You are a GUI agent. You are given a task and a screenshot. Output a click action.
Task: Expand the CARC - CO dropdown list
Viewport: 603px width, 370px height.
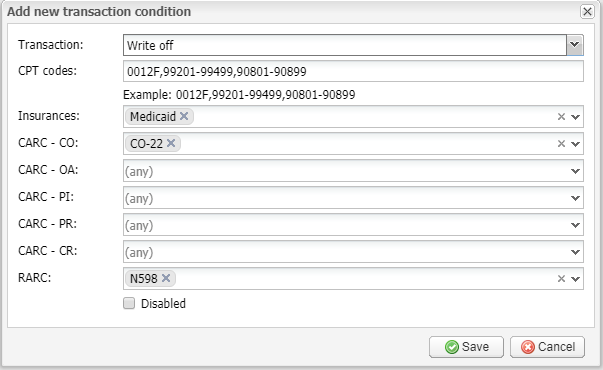(x=575, y=144)
